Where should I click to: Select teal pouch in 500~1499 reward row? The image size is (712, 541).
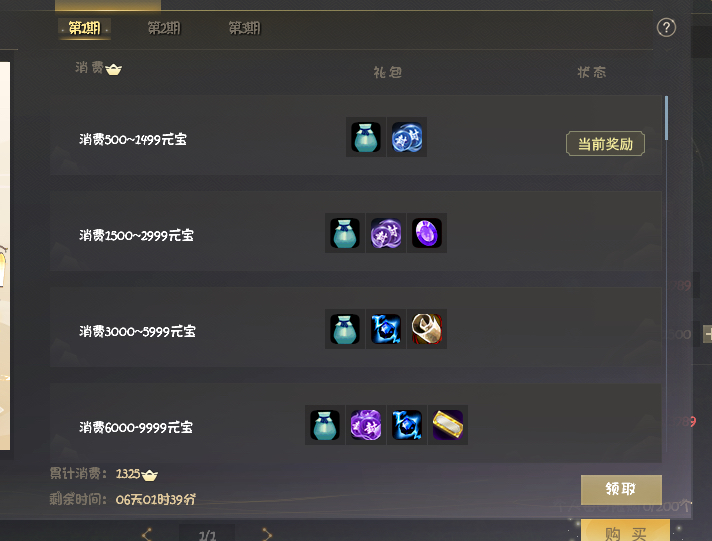click(x=366, y=137)
